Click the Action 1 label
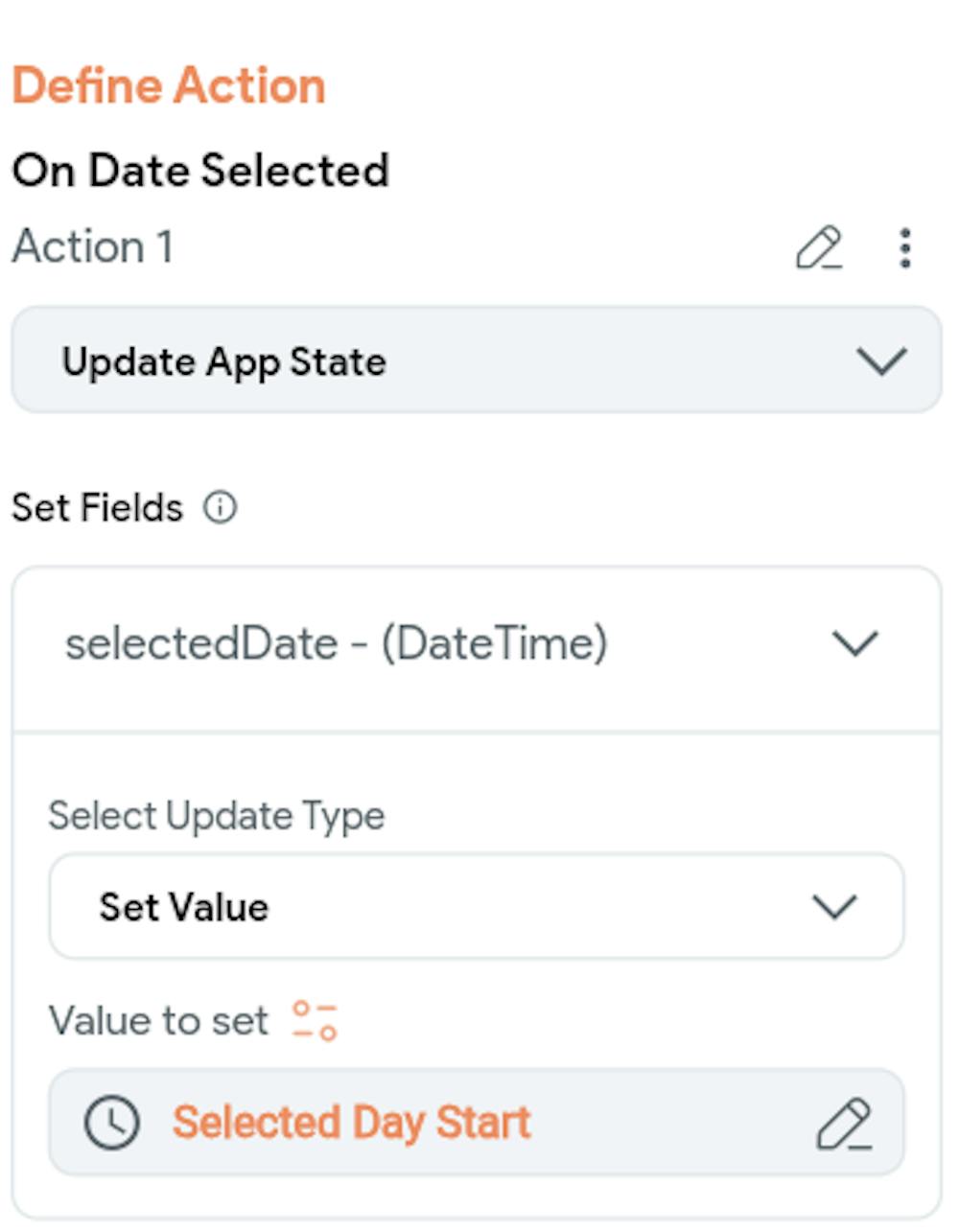The image size is (959, 1232). tap(92, 249)
